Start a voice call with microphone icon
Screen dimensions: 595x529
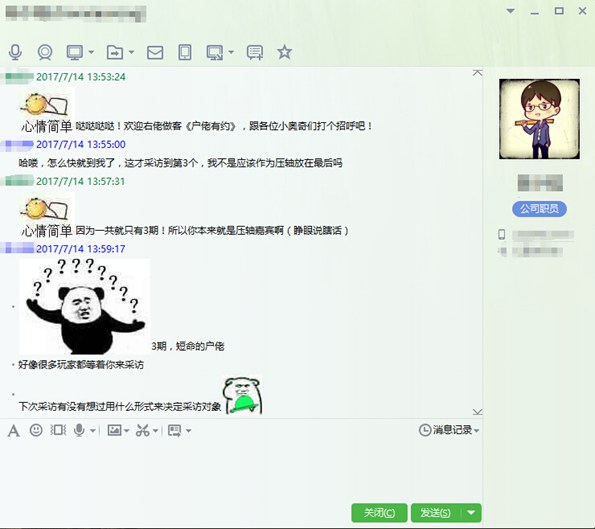click(x=15, y=52)
